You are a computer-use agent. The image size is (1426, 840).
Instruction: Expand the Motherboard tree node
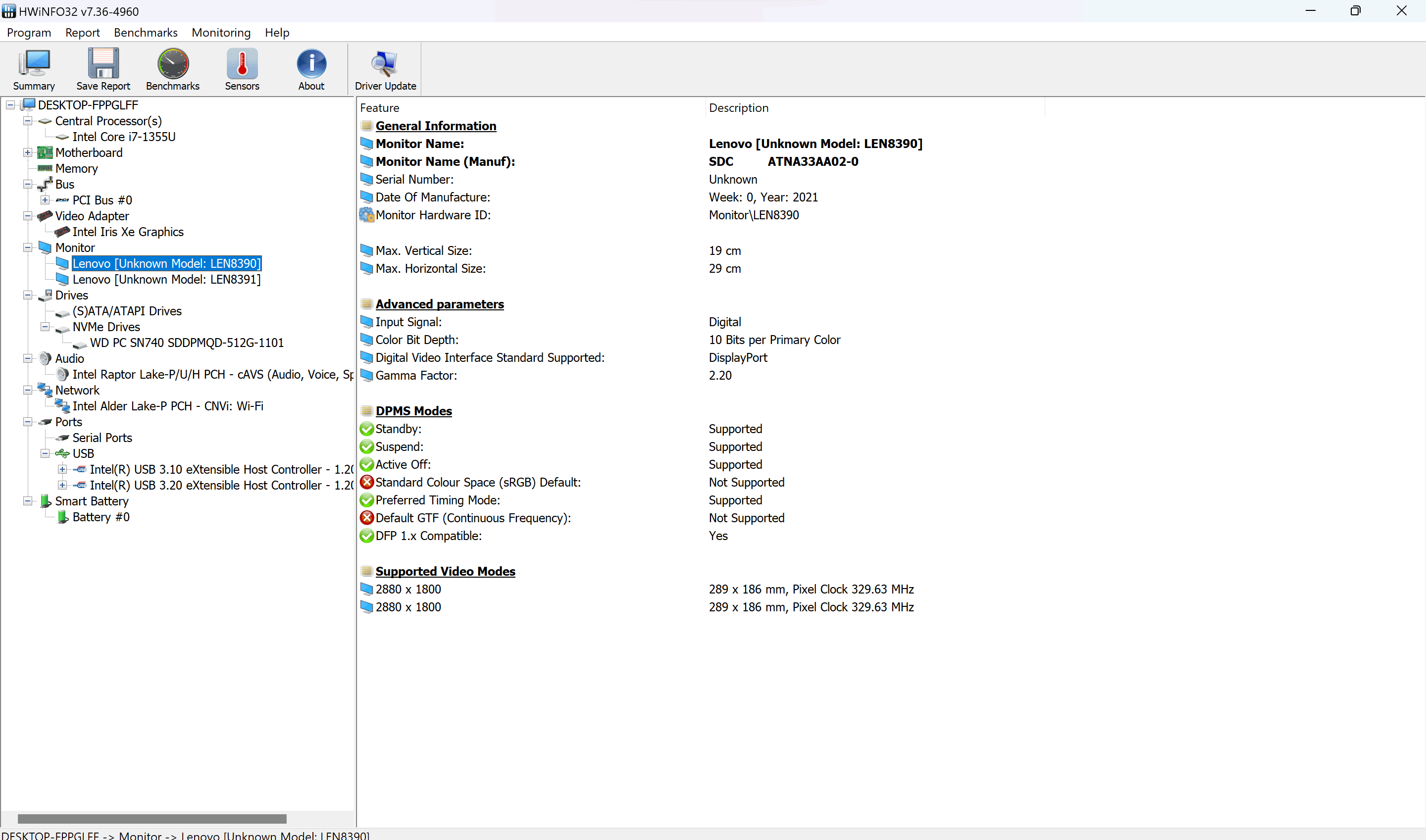tap(28, 152)
